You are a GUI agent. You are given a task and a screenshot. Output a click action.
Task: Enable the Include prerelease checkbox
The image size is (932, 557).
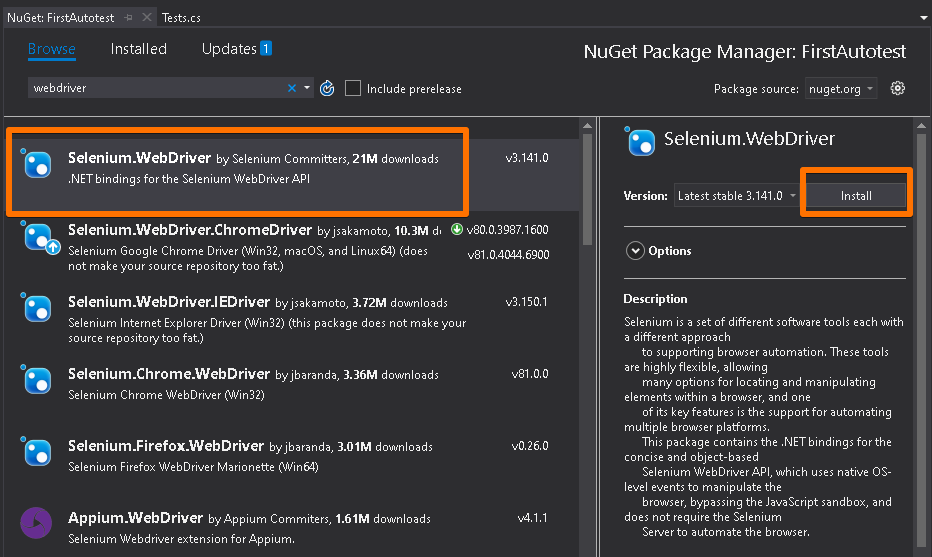[x=353, y=88]
